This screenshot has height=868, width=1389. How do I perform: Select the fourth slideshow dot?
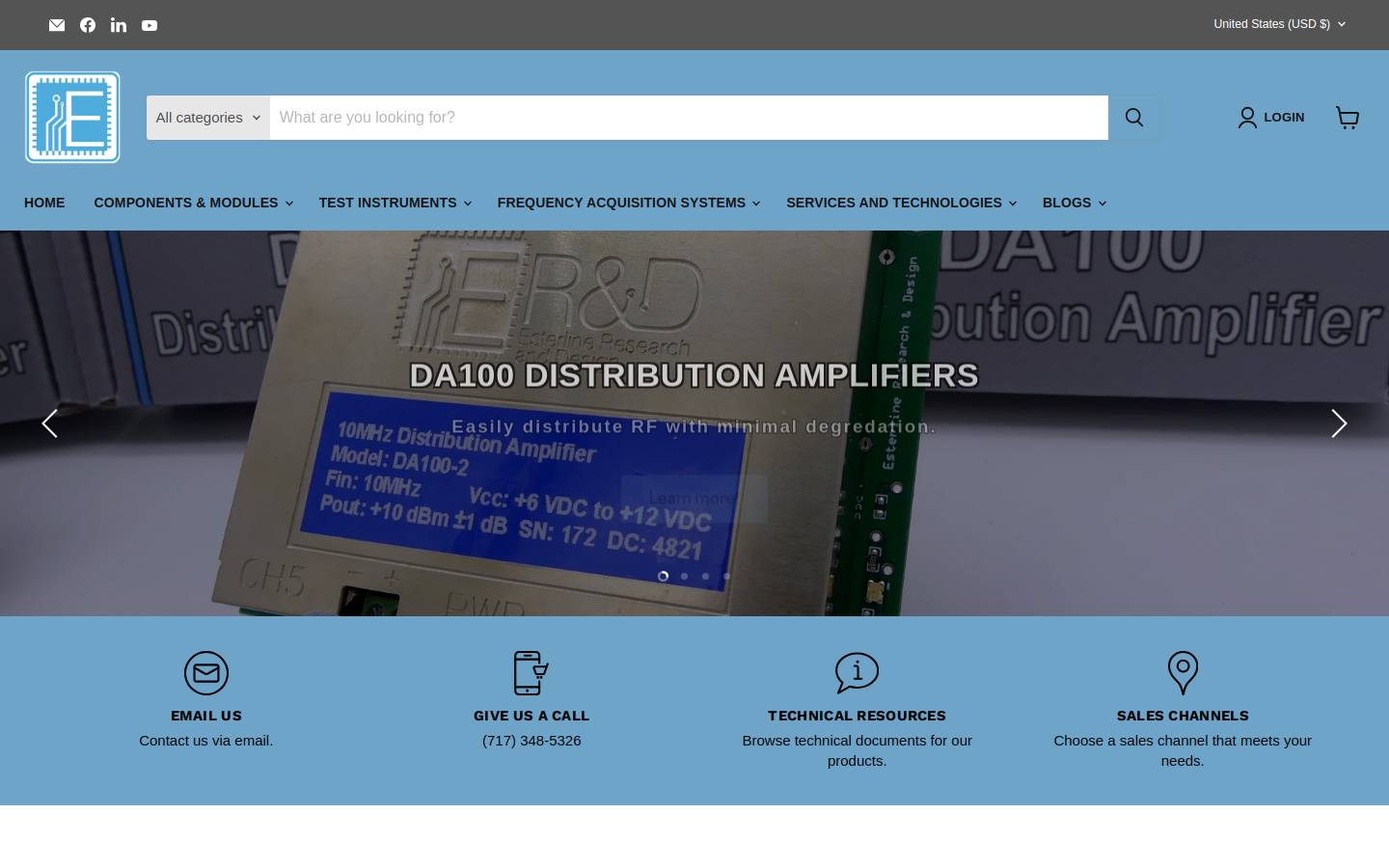[x=727, y=576]
